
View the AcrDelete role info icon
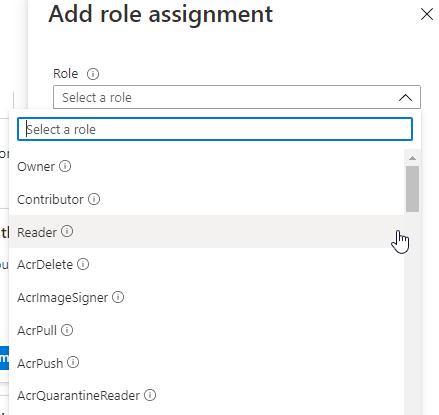pos(83,264)
